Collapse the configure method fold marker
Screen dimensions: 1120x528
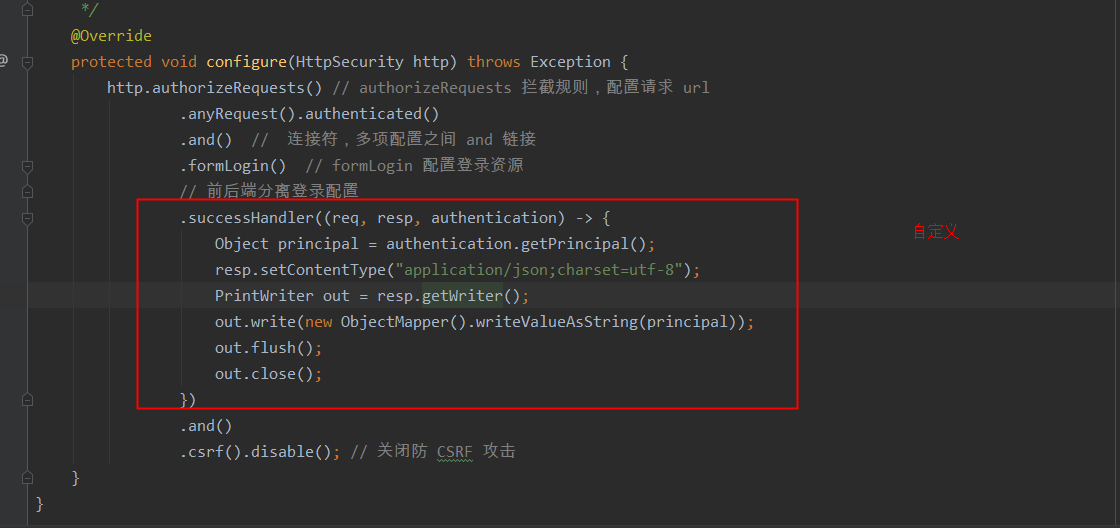coord(27,62)
